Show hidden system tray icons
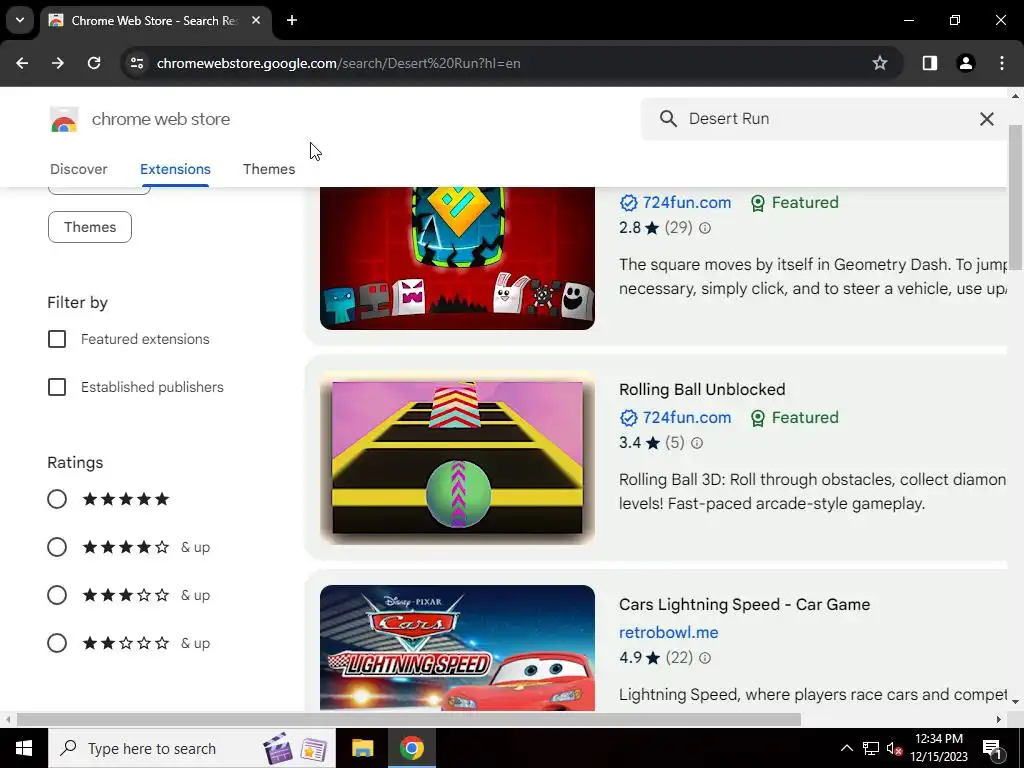1024x768 pixels. (846, 748)
